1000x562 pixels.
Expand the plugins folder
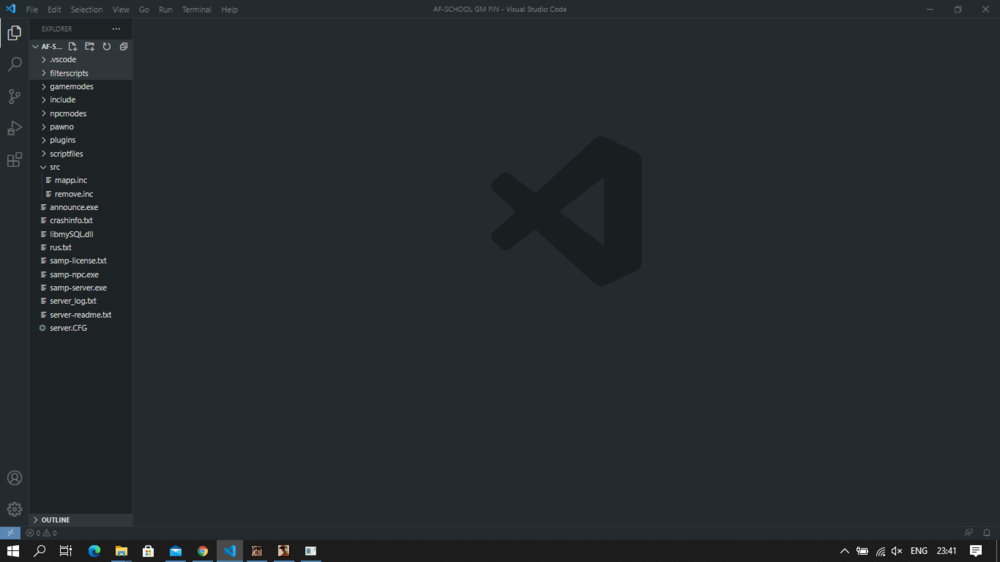(x=81, y=140)
